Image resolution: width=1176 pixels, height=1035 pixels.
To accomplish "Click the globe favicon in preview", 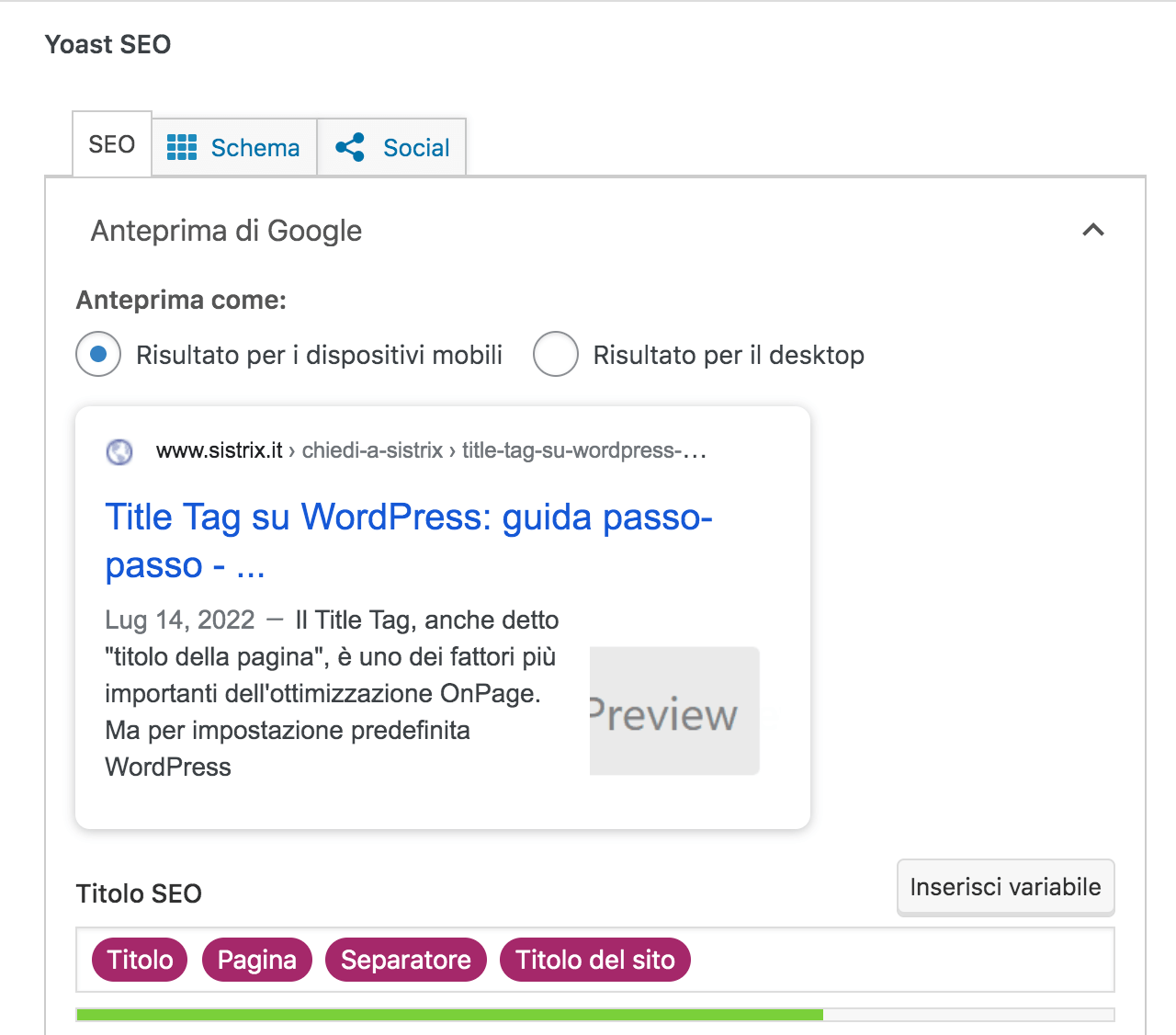I will (119, 451).
